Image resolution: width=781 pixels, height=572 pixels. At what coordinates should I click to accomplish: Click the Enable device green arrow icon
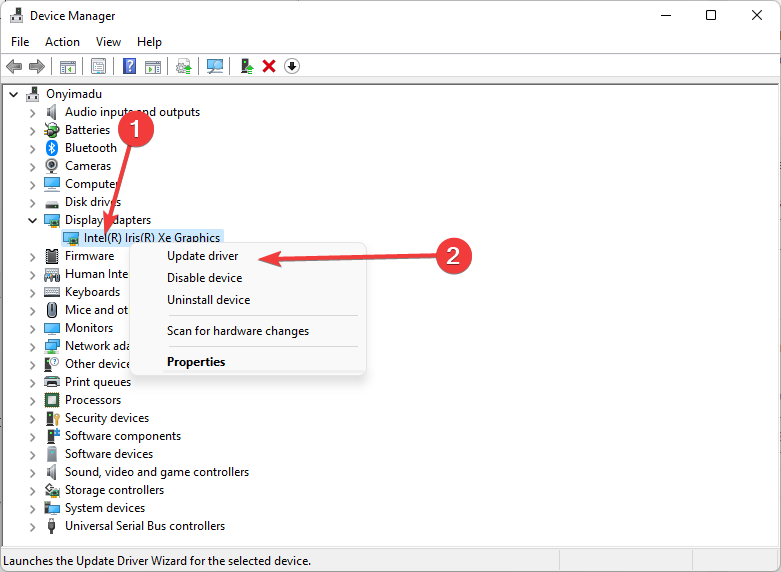click(x=247, y=66)
